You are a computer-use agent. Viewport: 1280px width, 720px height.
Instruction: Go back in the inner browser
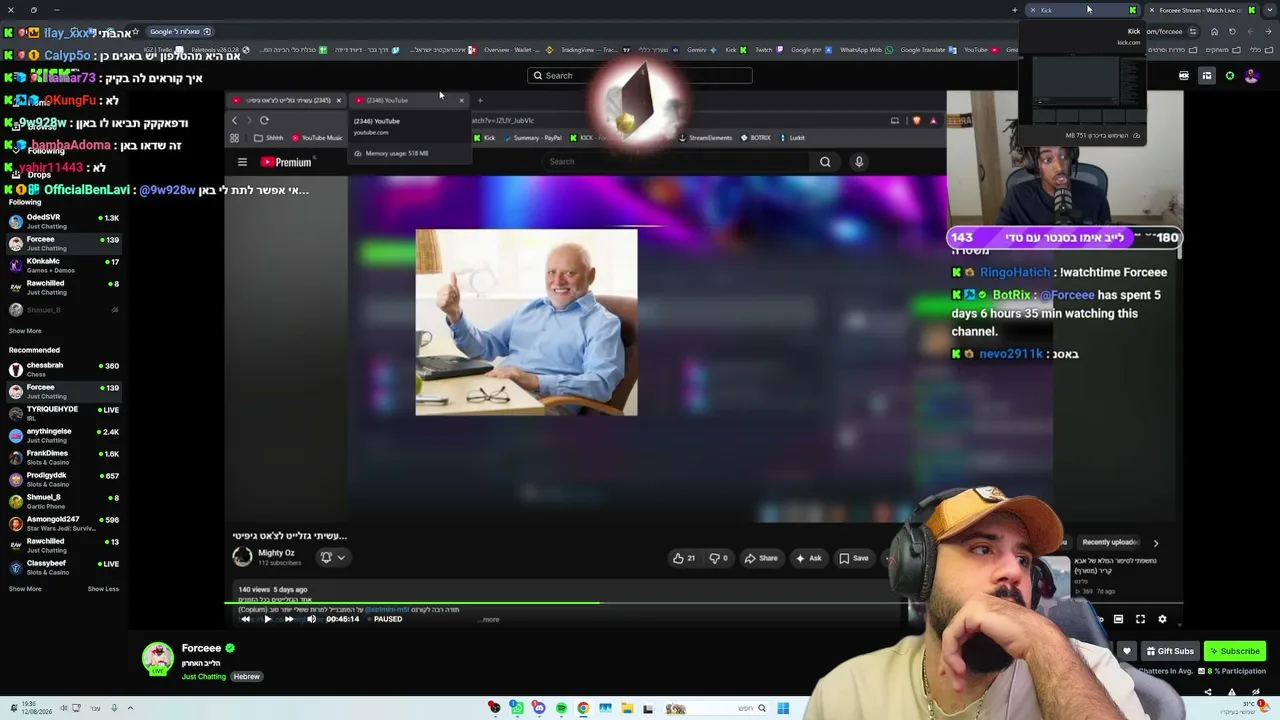235,120
